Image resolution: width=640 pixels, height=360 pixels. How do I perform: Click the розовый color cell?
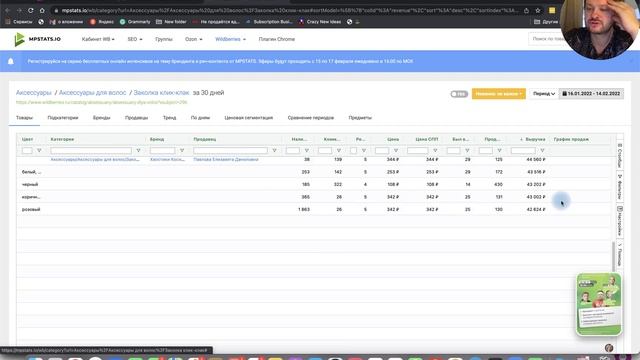[x=31, y=209]
